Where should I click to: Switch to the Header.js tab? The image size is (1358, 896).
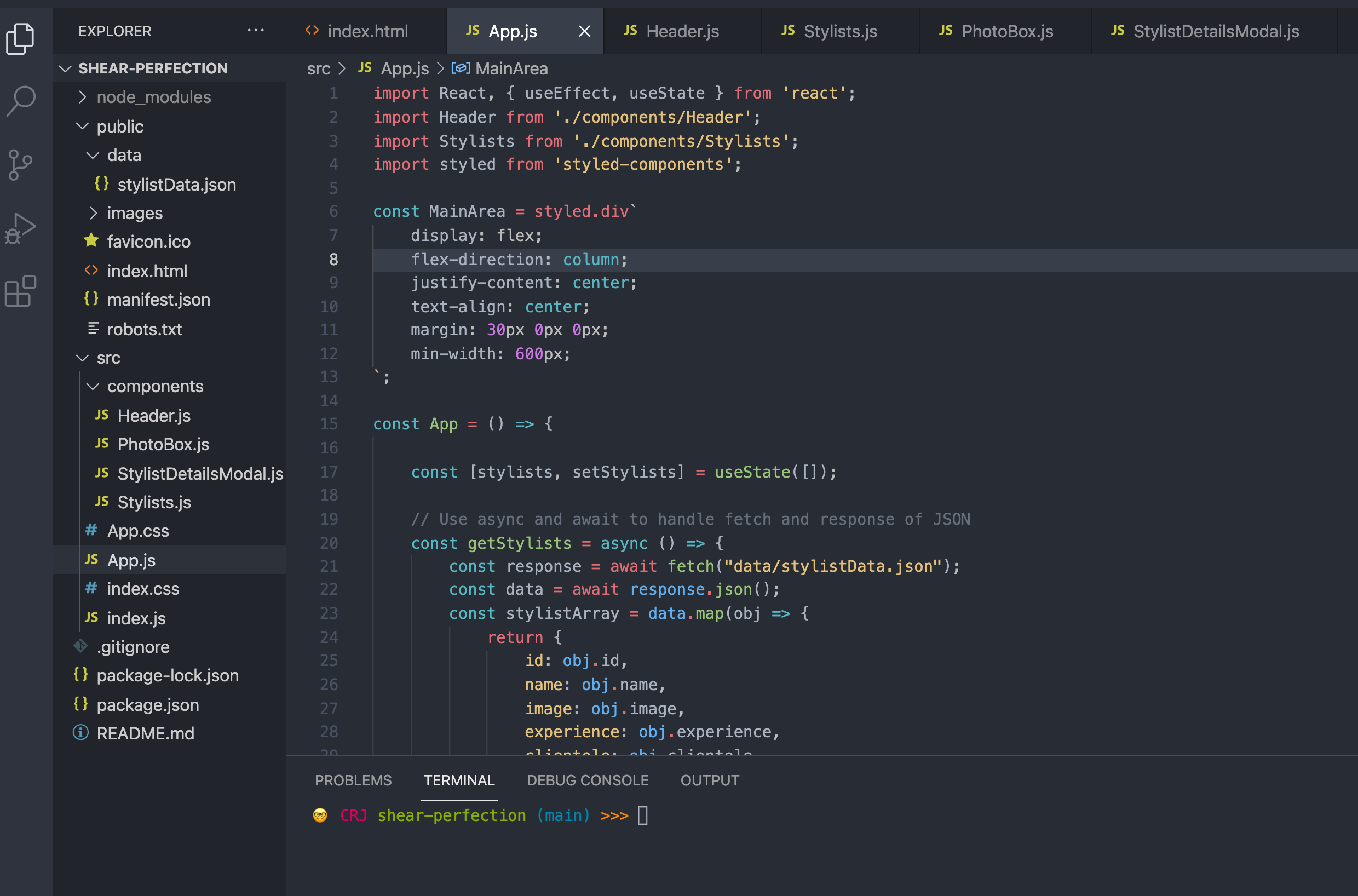point(682,31)
